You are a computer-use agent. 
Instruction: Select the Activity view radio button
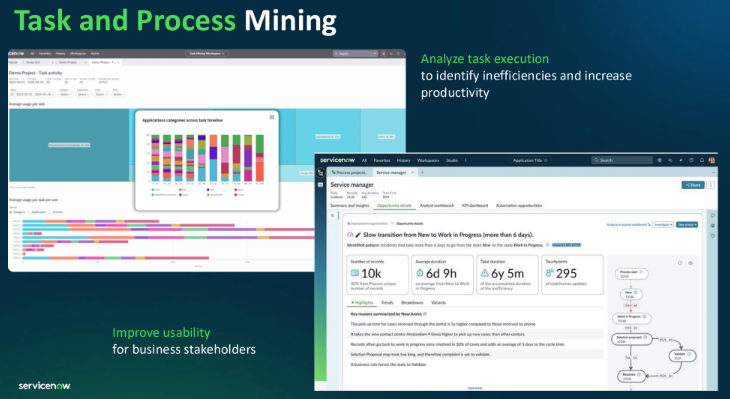tap(49, 212)
